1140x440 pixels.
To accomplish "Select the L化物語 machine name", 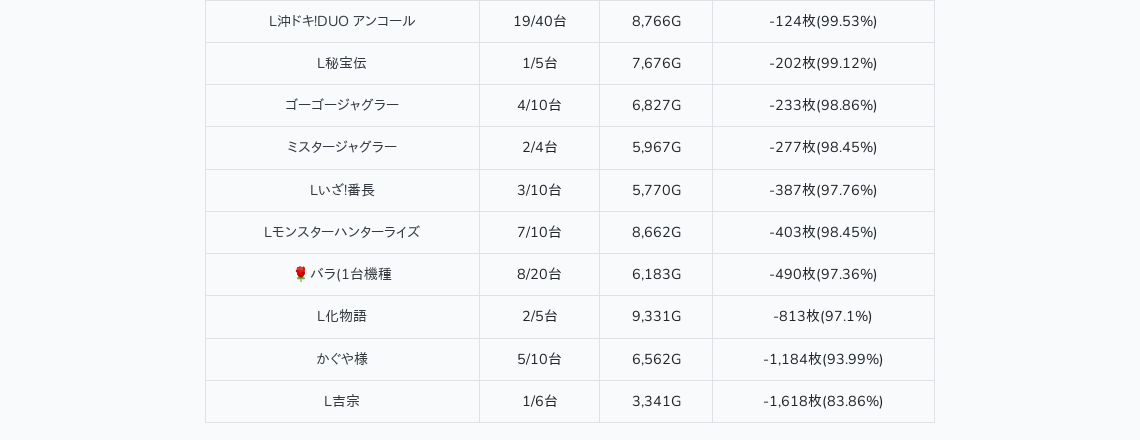I will (x=342, y=316).
